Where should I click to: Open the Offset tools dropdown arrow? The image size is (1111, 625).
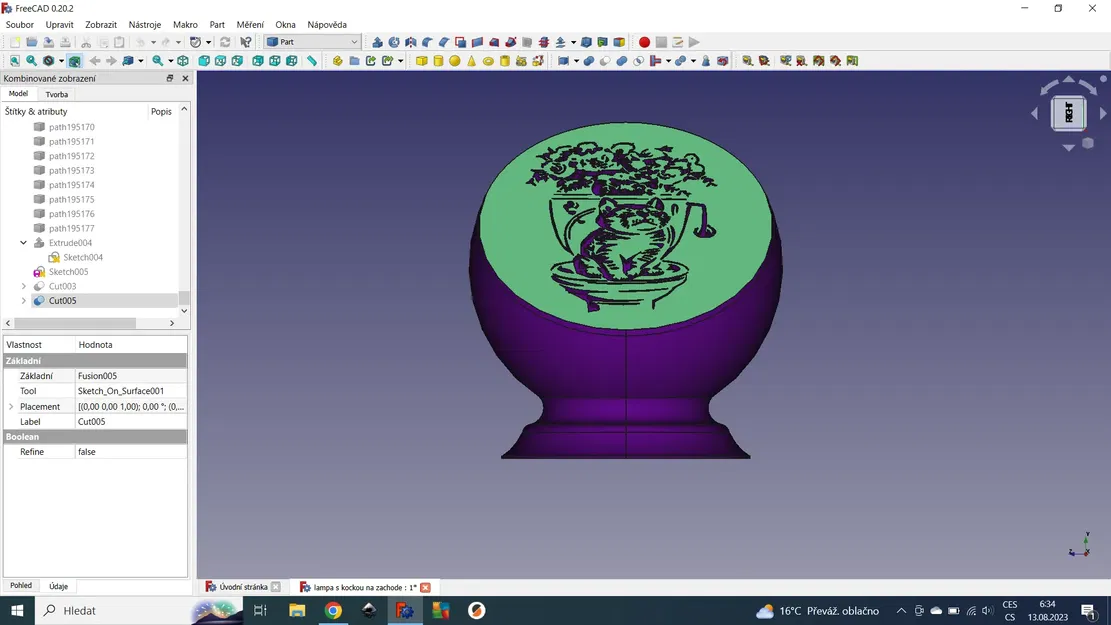(x=573, y=42)
